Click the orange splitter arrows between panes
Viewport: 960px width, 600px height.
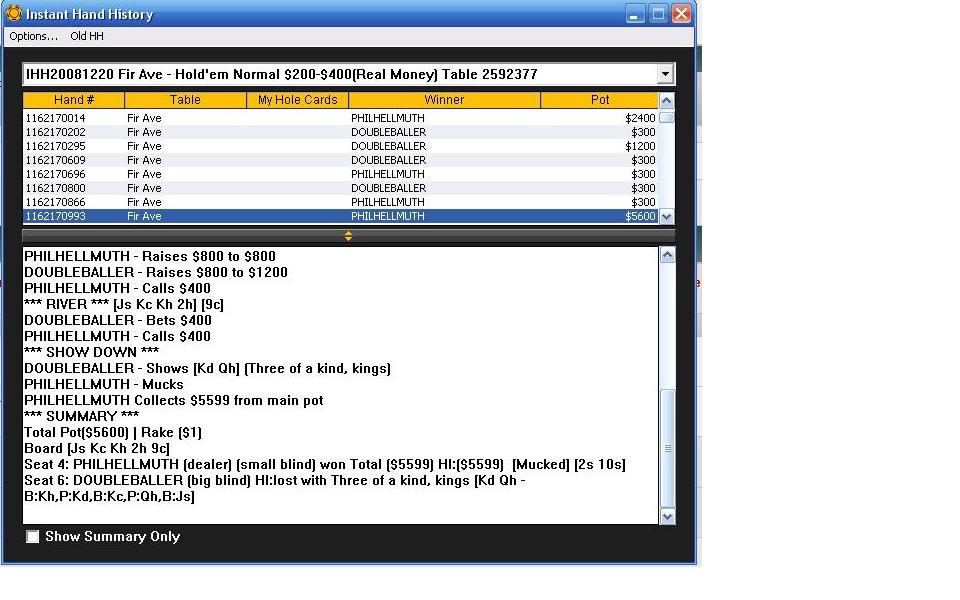(x=348, y=236)
